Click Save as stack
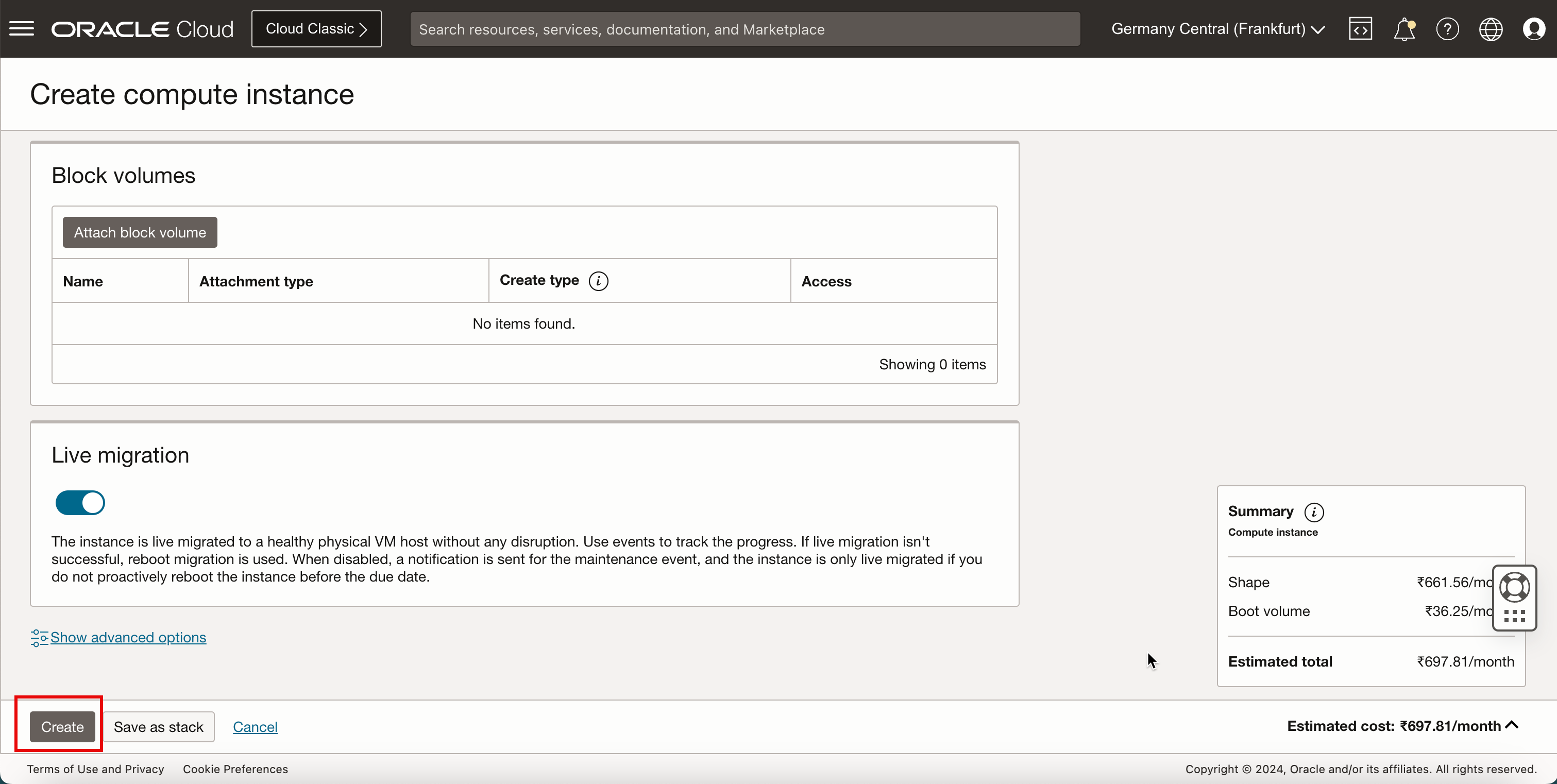 coord(158,727)
